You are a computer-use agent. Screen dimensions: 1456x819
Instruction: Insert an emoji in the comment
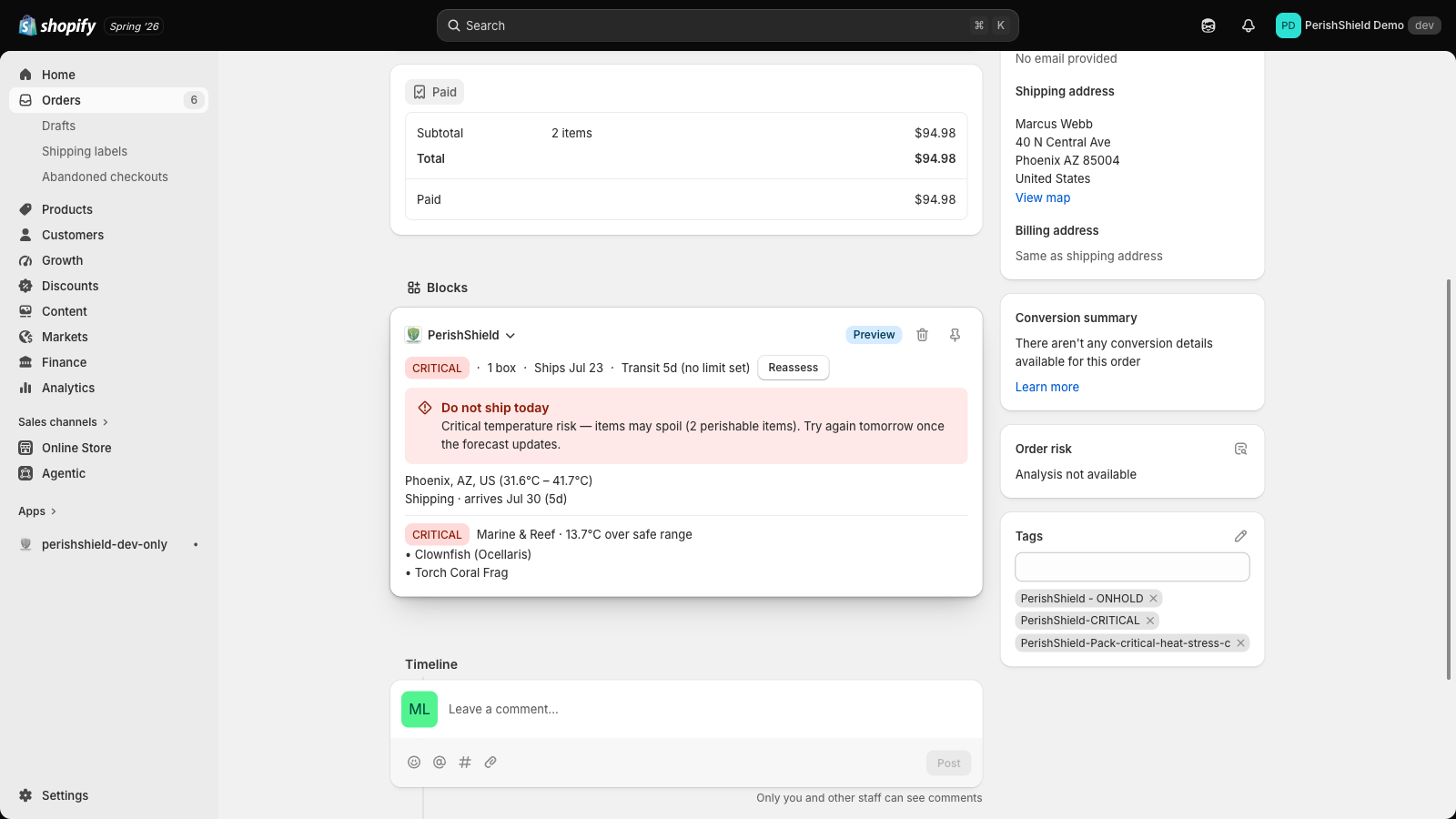coord(414,763)
